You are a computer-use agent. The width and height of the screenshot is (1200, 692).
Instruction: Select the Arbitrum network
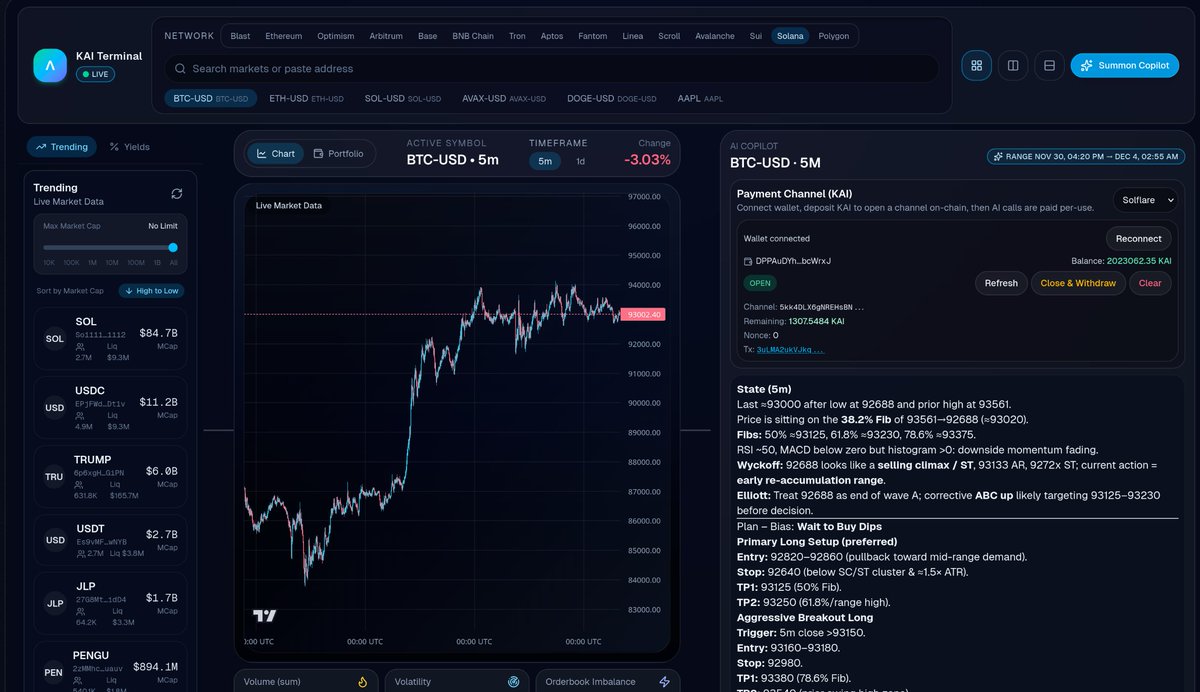click(x=386, y=36)
